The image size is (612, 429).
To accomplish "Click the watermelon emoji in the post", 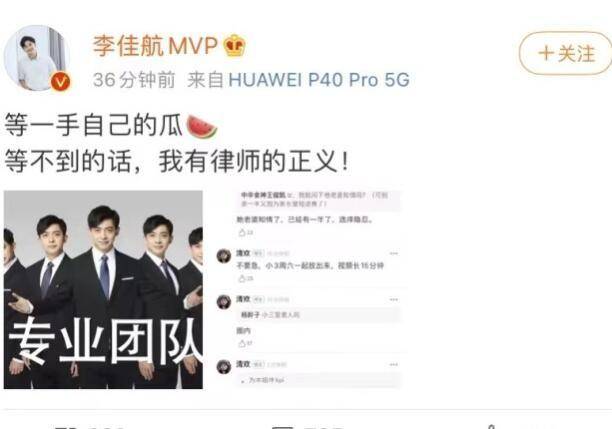I will click(202, 126).
